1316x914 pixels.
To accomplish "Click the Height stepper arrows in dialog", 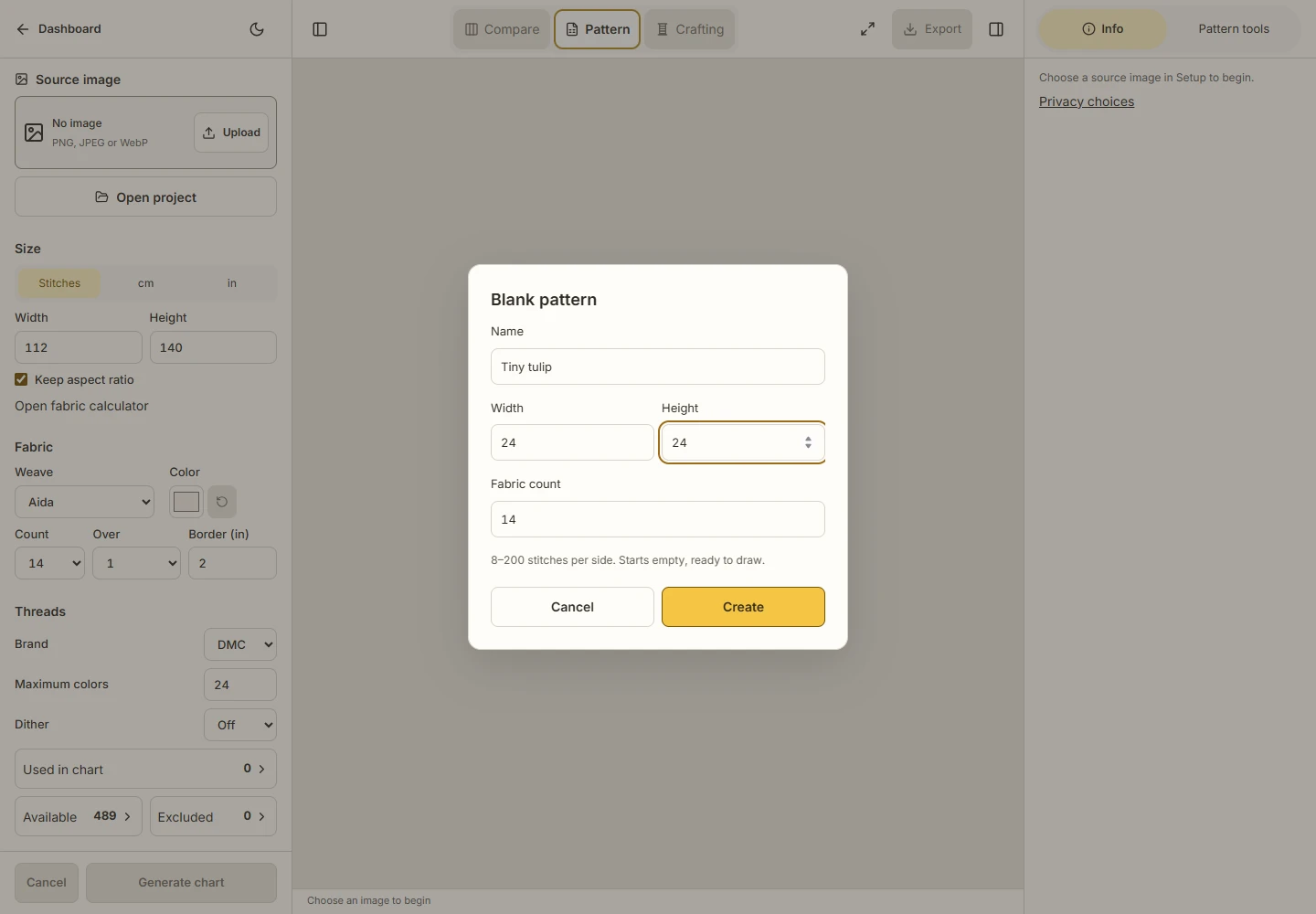I will [808, 442].
